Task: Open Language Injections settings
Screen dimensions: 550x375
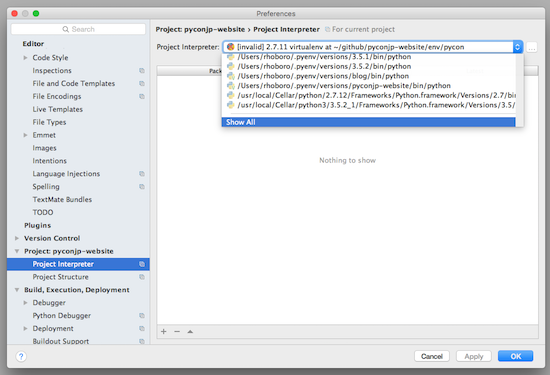Action: coord(66,174)
